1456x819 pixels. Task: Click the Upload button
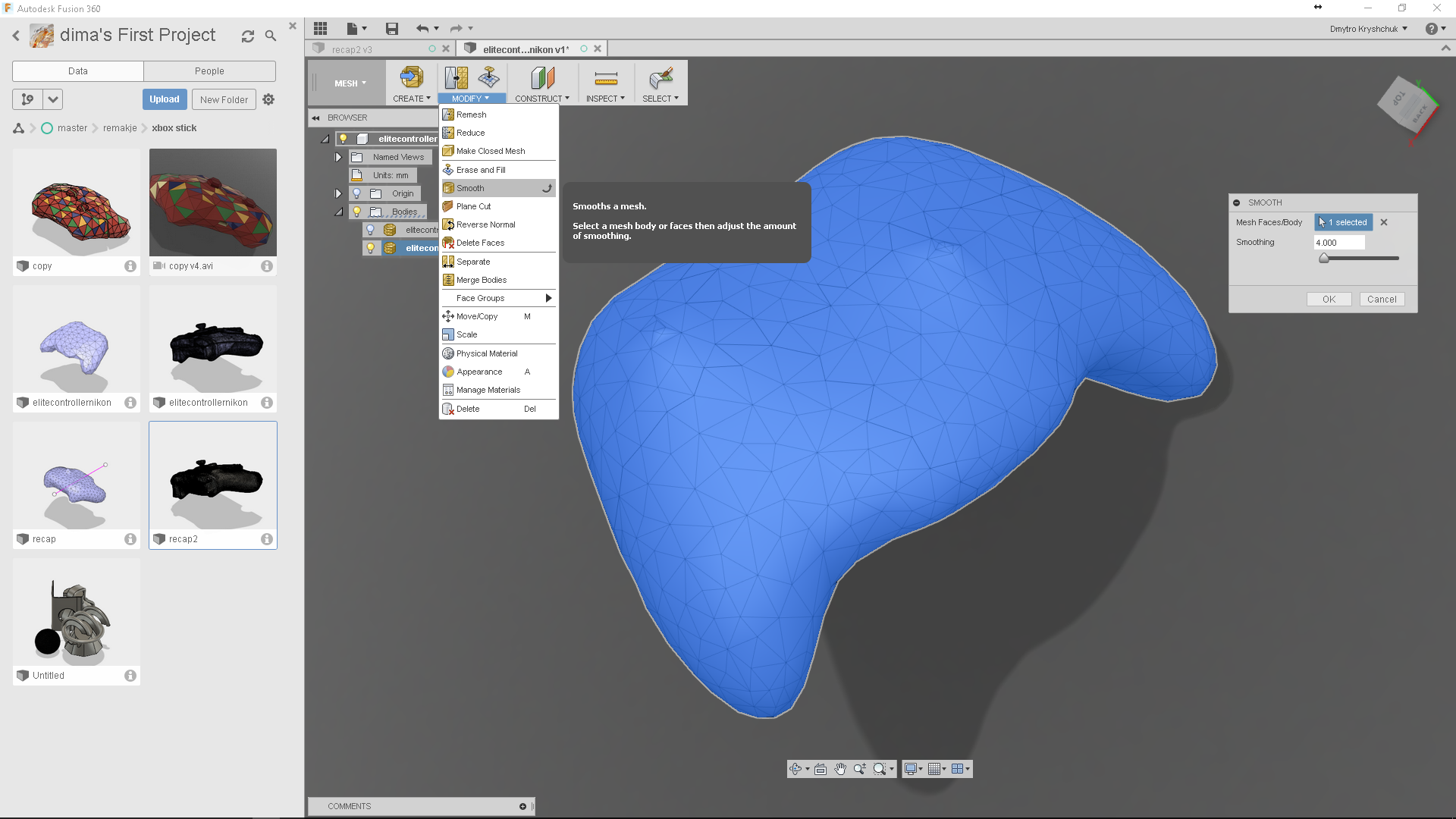coord(164,99)
